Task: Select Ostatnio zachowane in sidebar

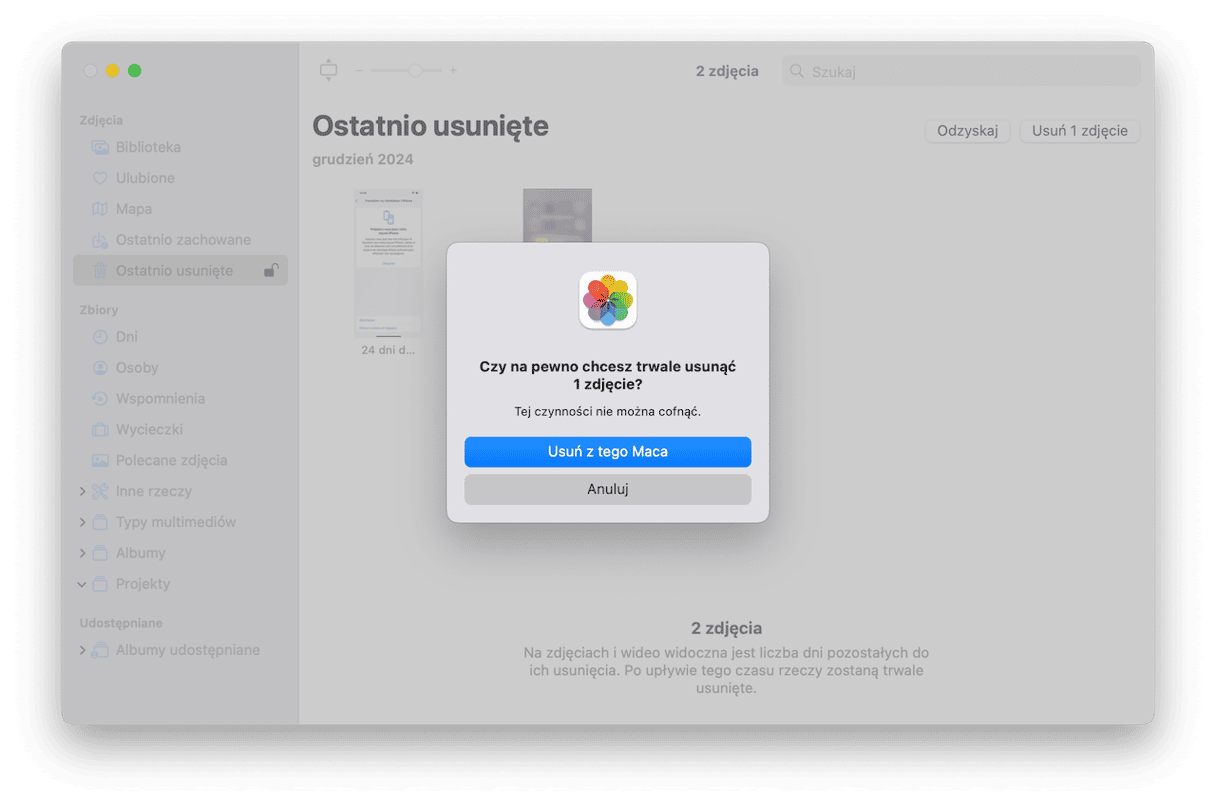Action: (x=180, y=240)
